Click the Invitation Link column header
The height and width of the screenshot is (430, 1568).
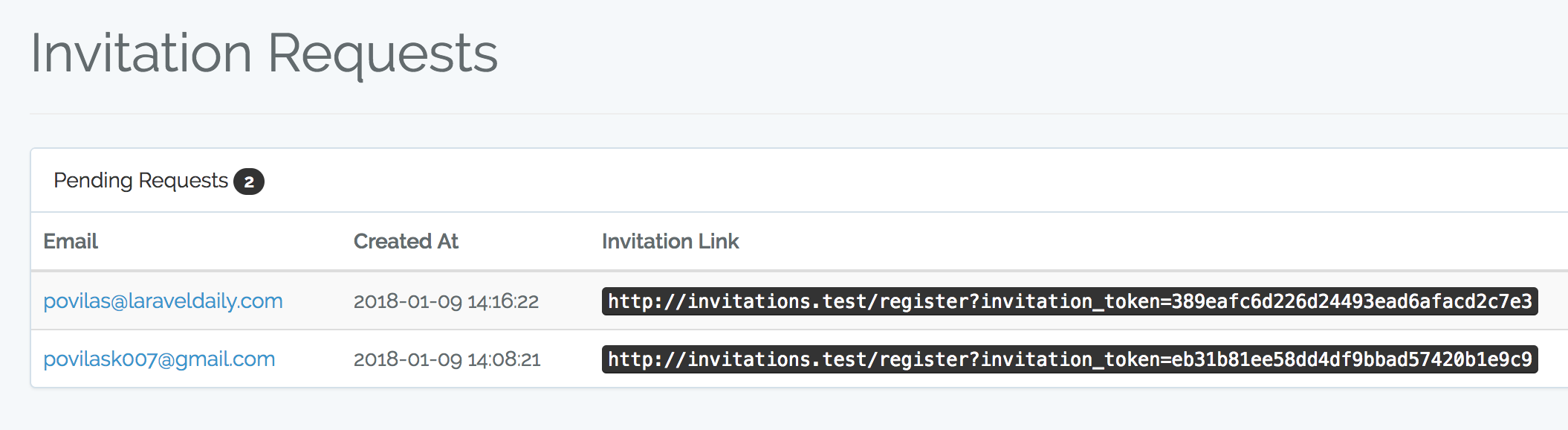point(670,242)
